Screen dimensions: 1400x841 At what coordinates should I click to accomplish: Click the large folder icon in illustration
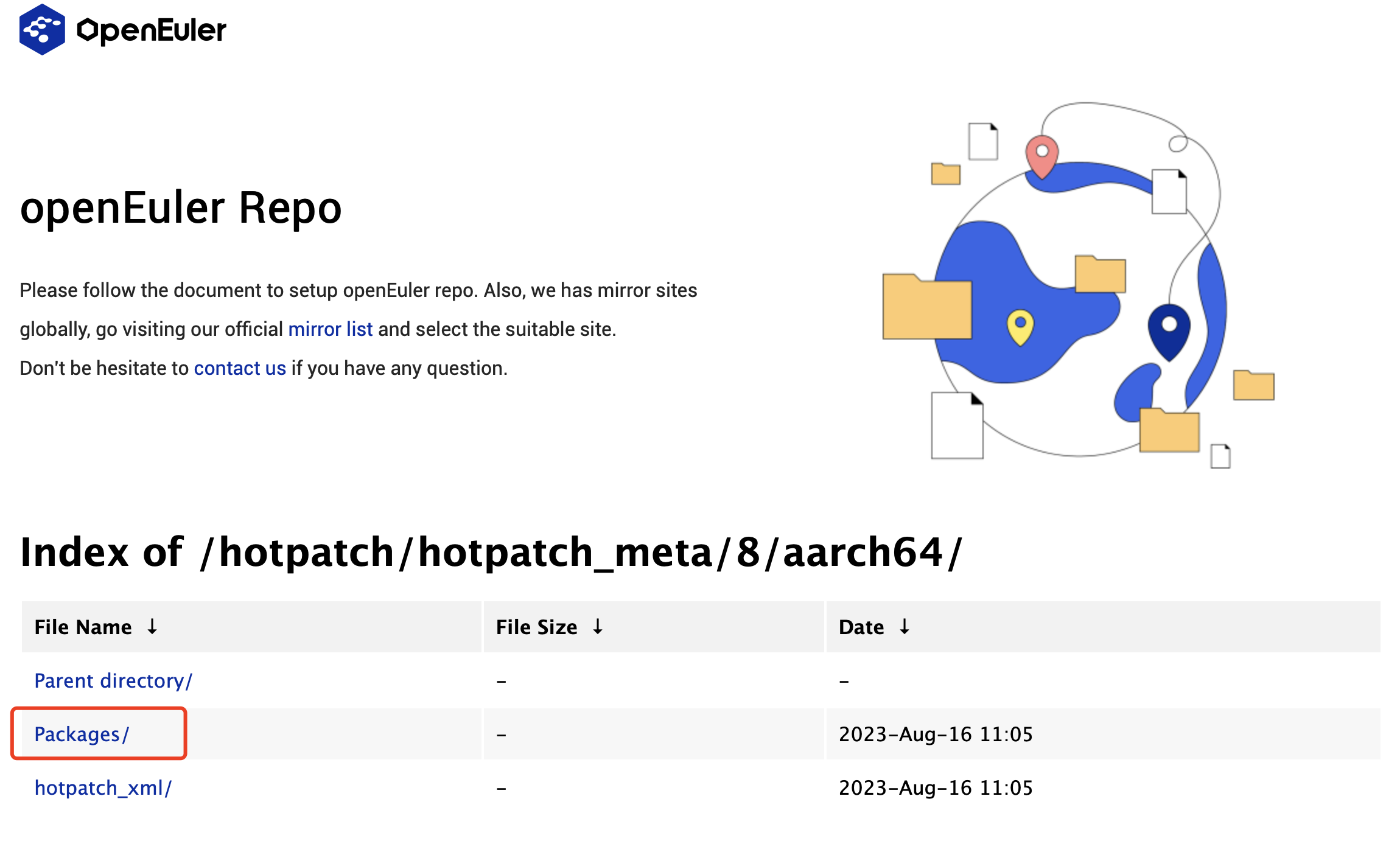[x=926, y=307]
